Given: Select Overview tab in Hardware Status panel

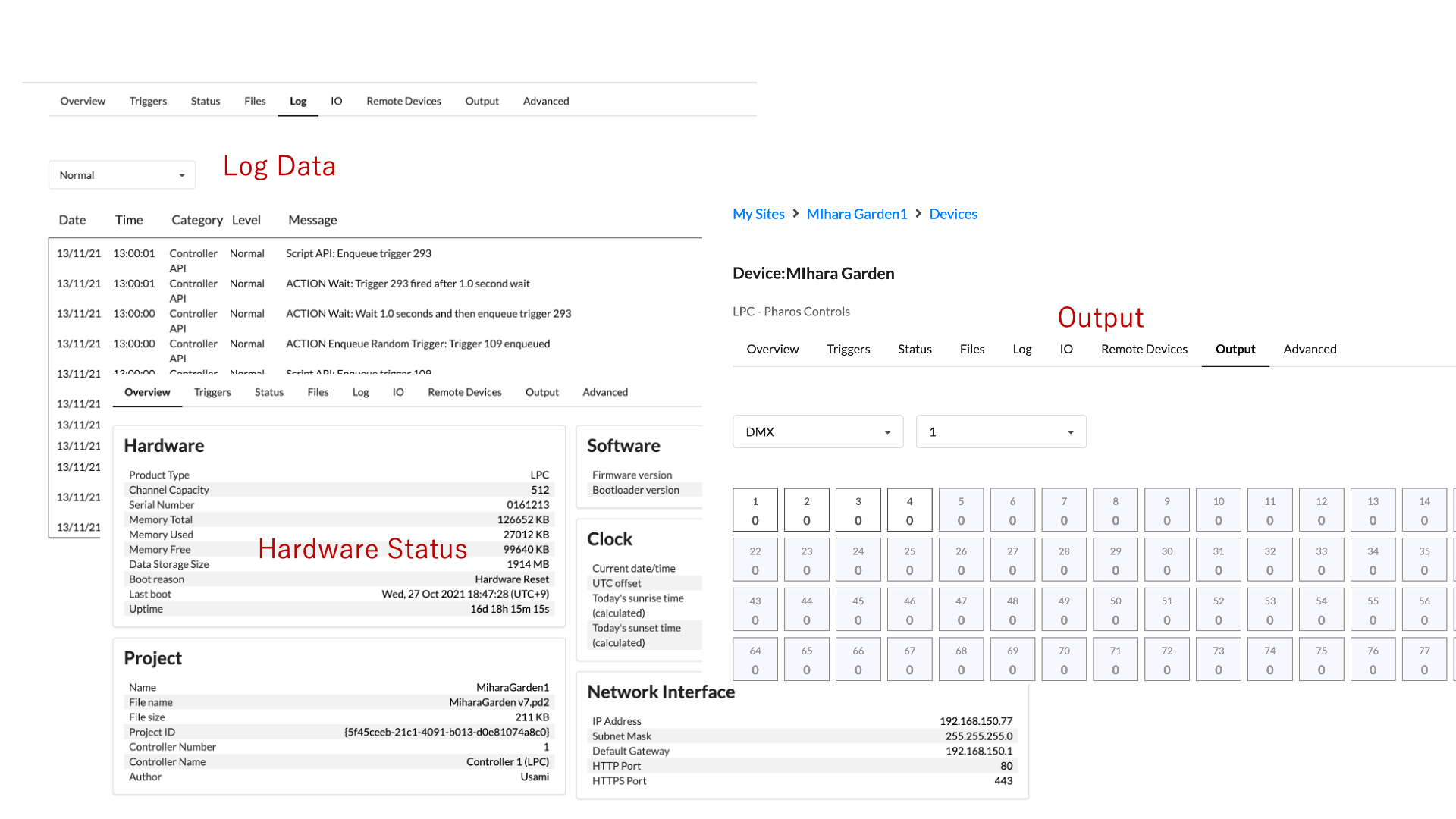Looking at the screenshot, I should coord(147,392).
